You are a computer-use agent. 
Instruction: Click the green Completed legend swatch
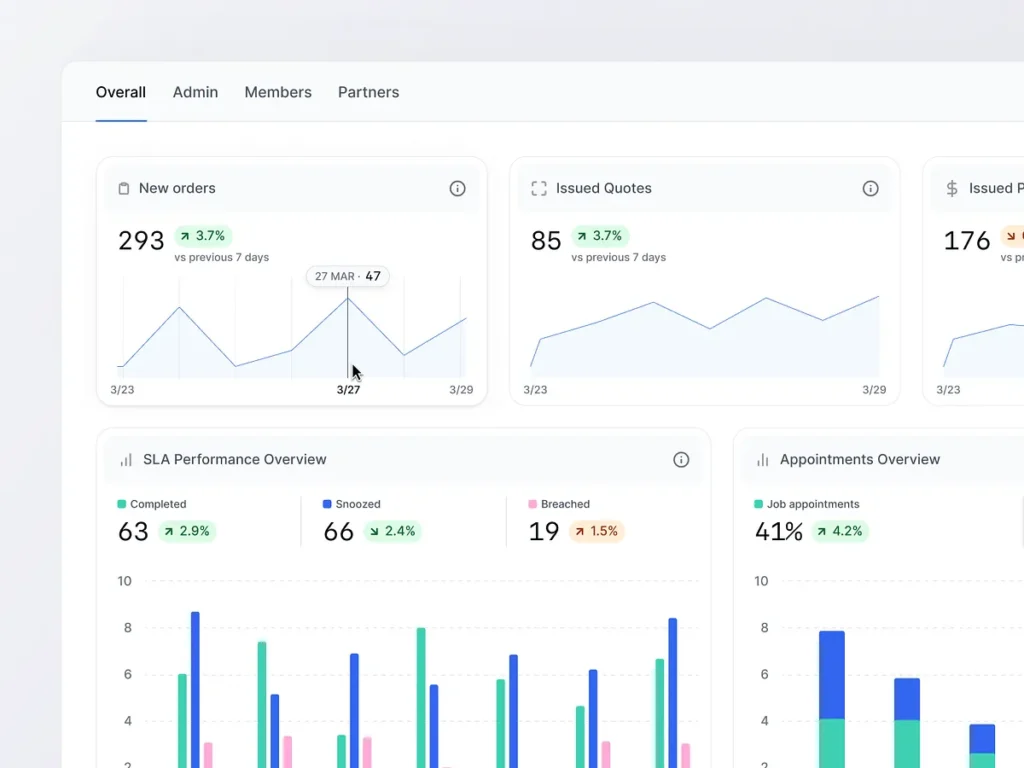(121, 504)
